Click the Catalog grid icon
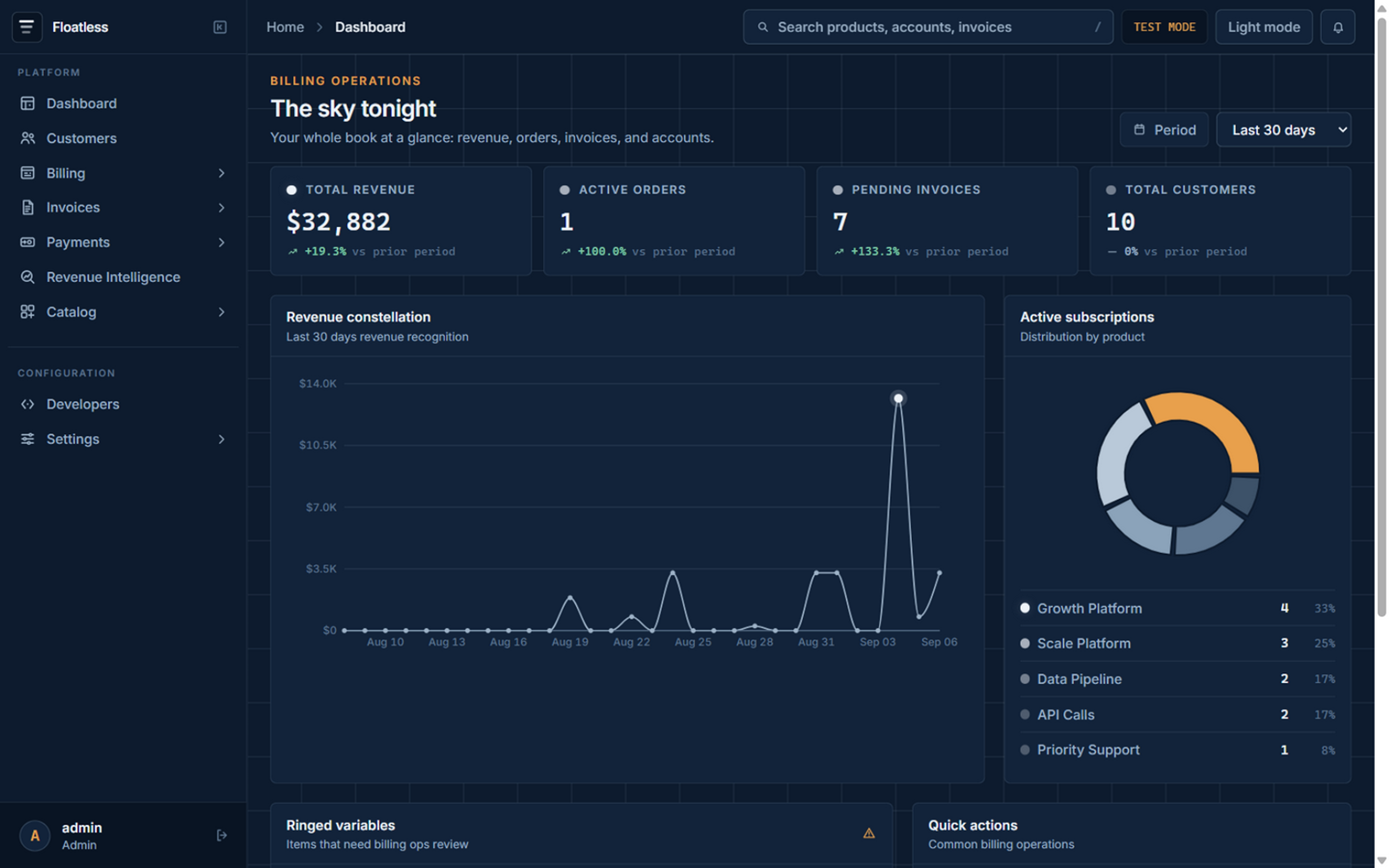Viewport: 1389px width, 868px height. (x=27, y=312)
